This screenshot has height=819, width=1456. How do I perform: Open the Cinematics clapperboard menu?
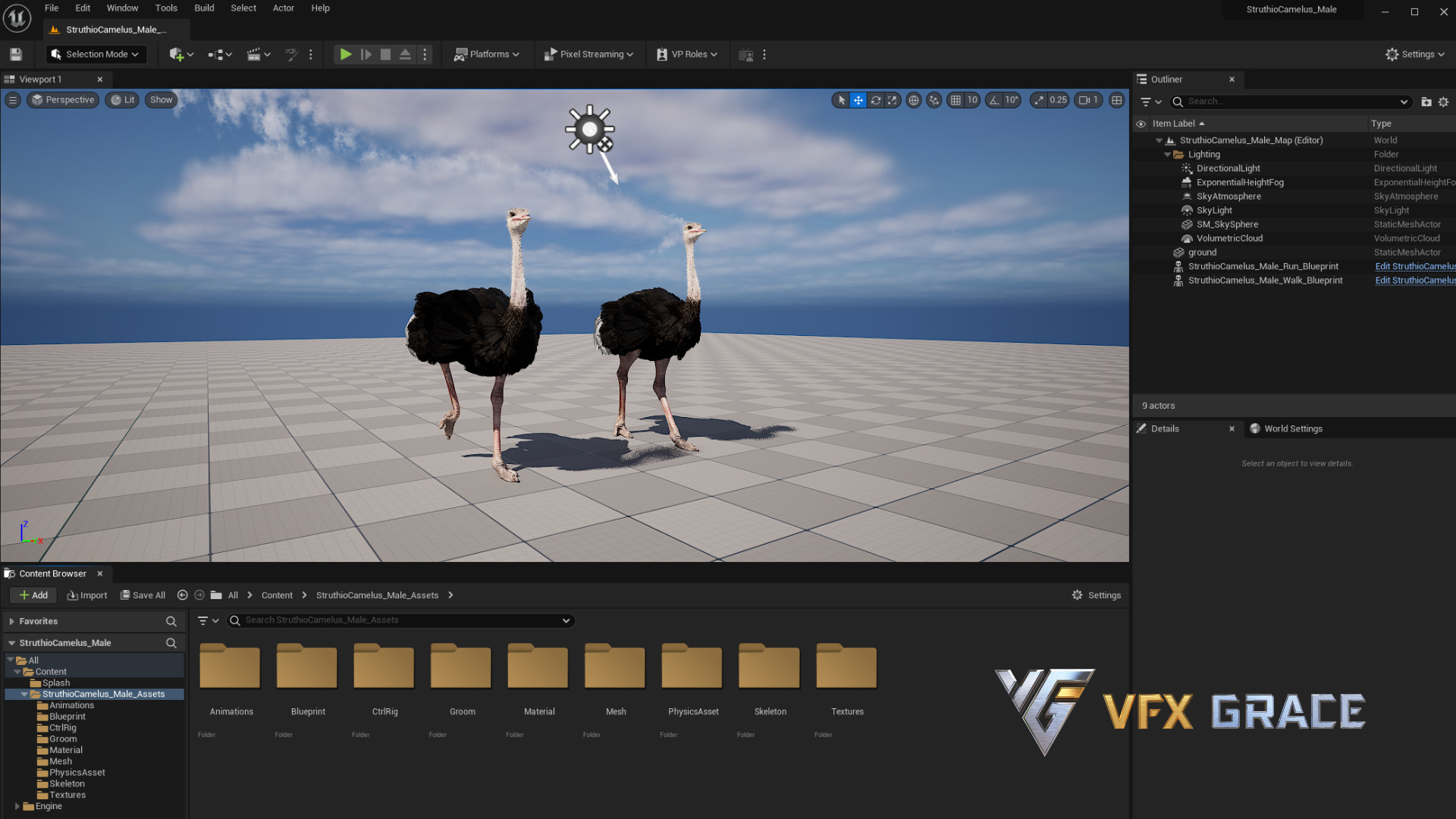tap(259, 55)
